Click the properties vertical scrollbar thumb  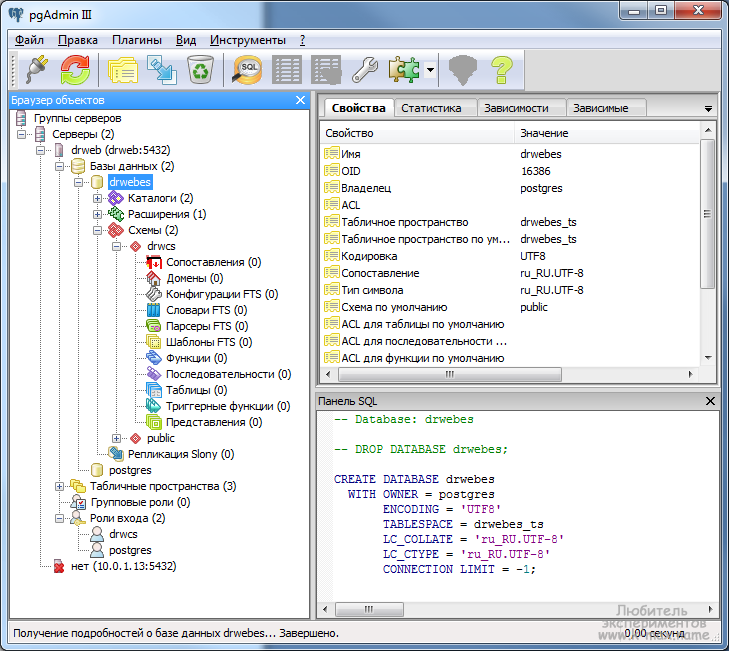tap(707, 214)
